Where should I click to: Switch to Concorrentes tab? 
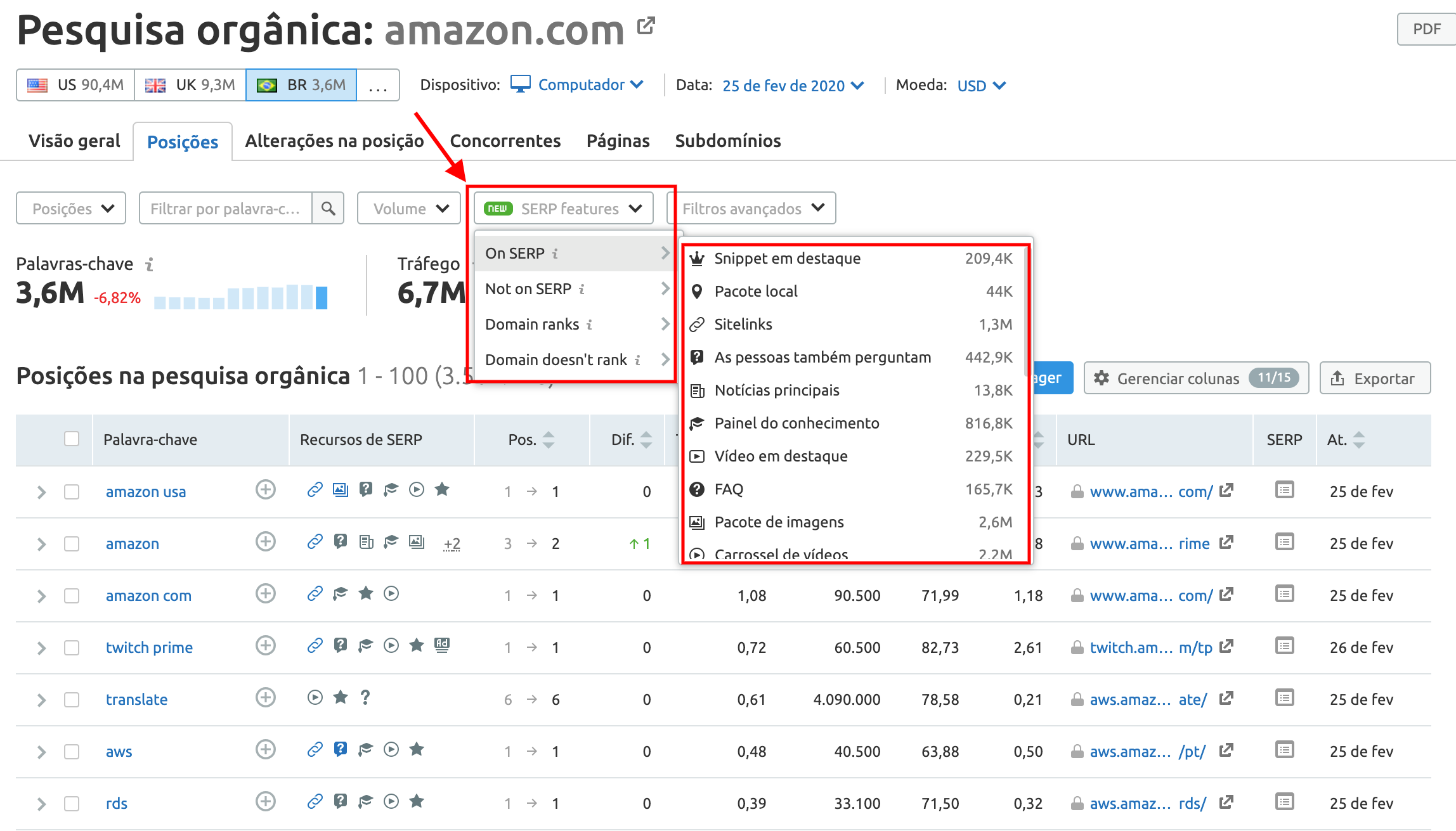505,141
